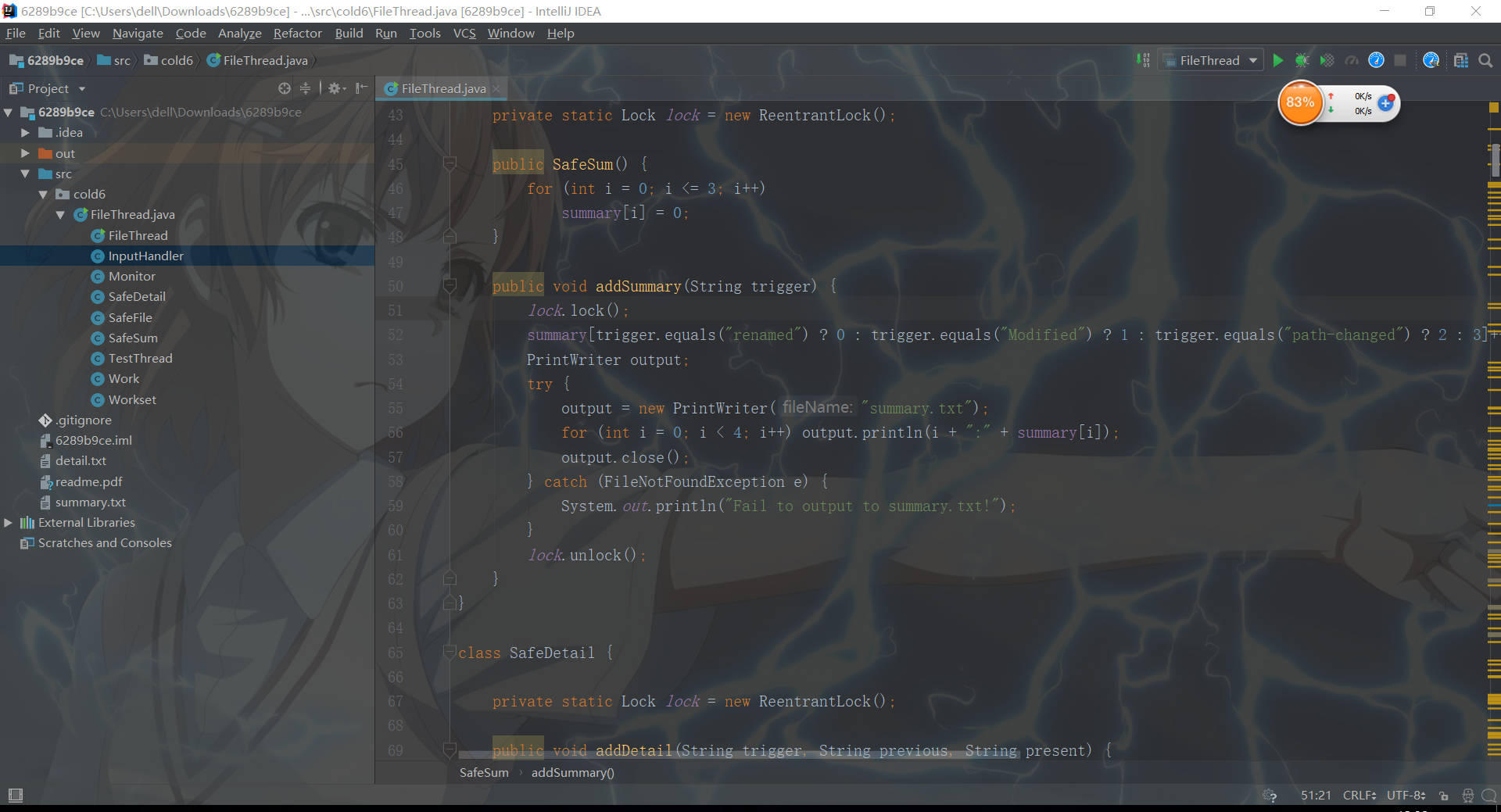Collapse all in the Project panel

[305, 88]
